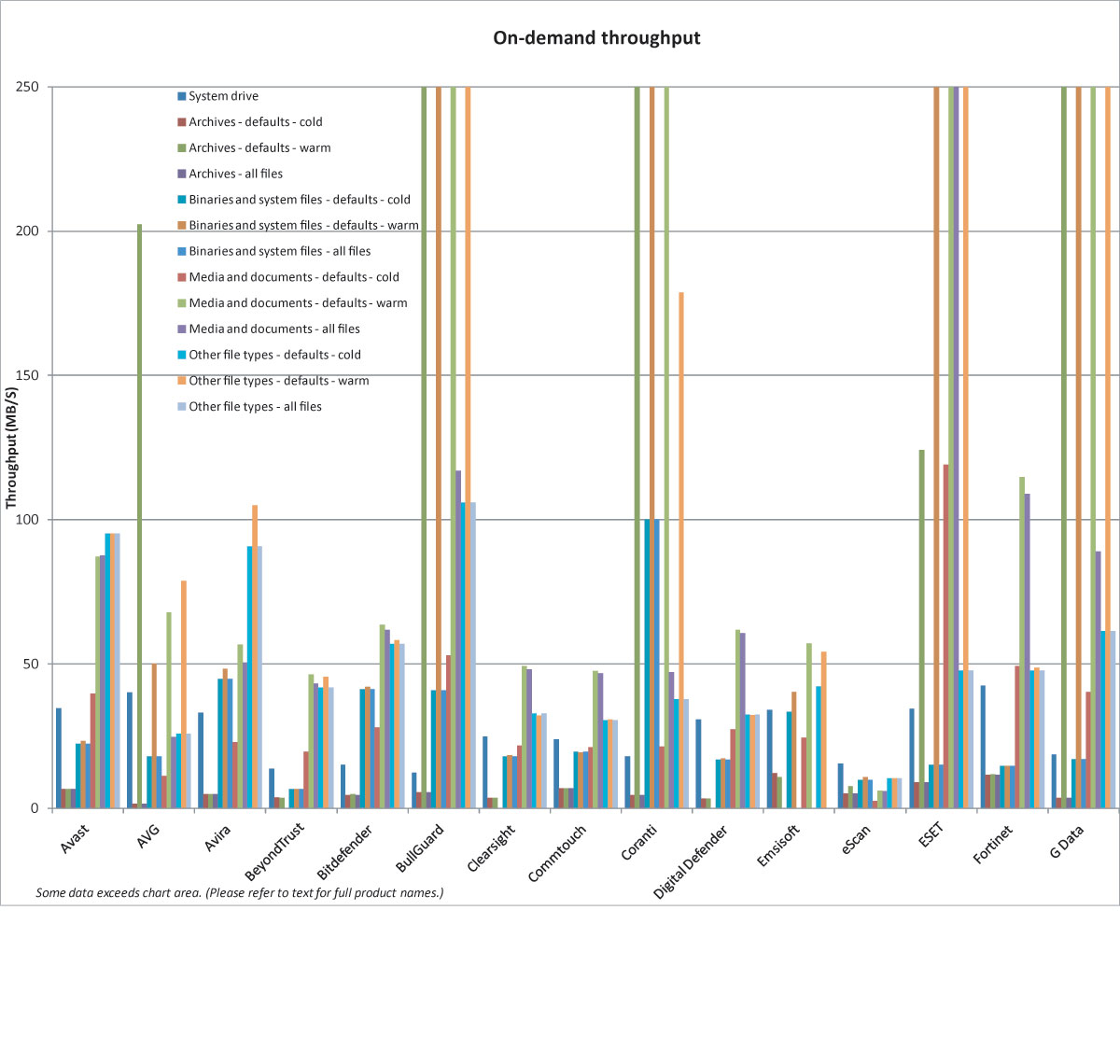This screenshot has width=1120, height=1064.
Task: Click Other file types - defaults - warm label
Action: coord(279,381)
